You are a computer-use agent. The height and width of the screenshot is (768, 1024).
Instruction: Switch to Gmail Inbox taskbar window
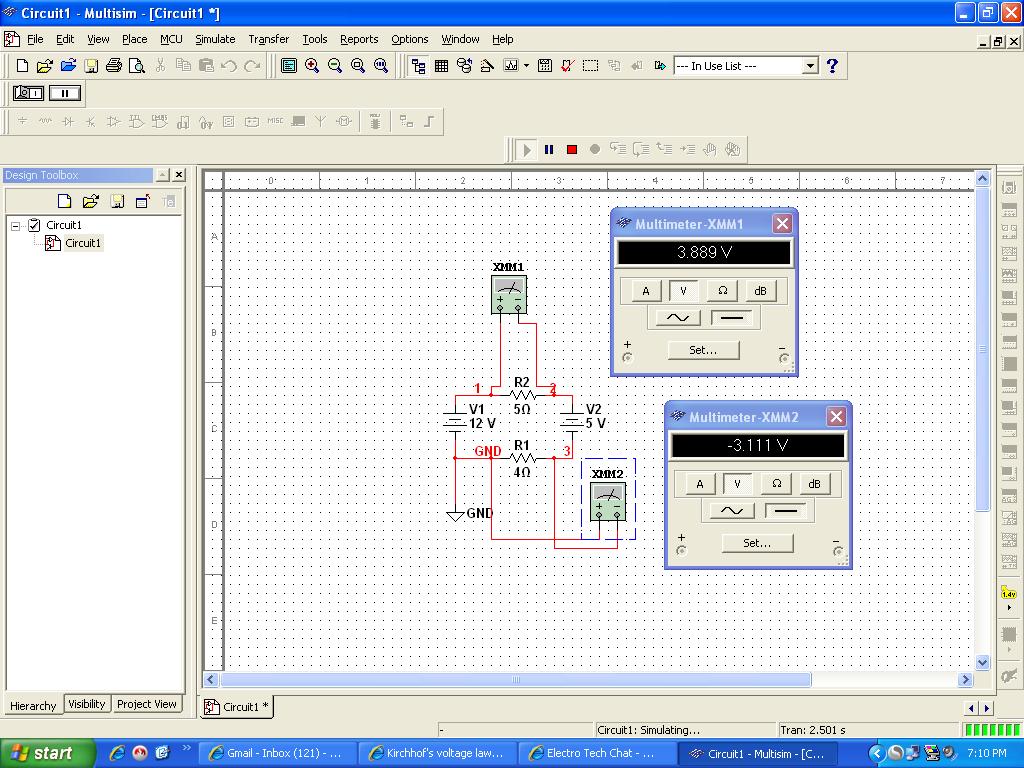[x=277, y=754]
